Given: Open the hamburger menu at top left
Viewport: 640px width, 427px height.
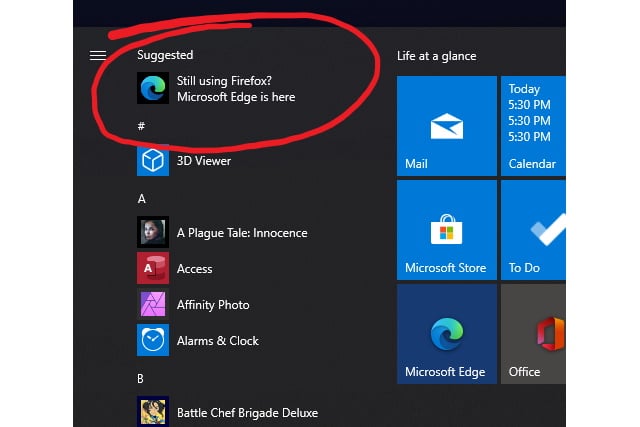Looking at the screenshot, I should (97, 56).
